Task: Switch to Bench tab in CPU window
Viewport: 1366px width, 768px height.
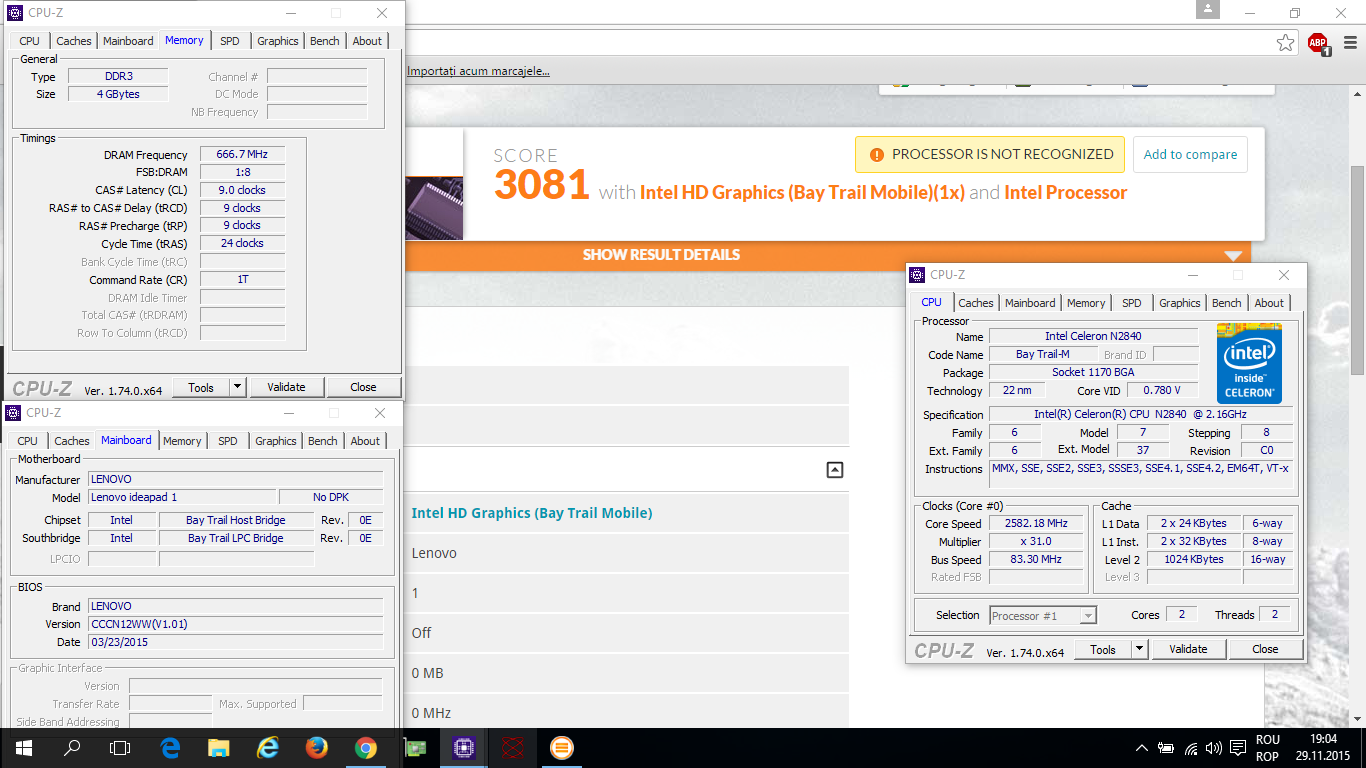Action: tap(1227, 303)
